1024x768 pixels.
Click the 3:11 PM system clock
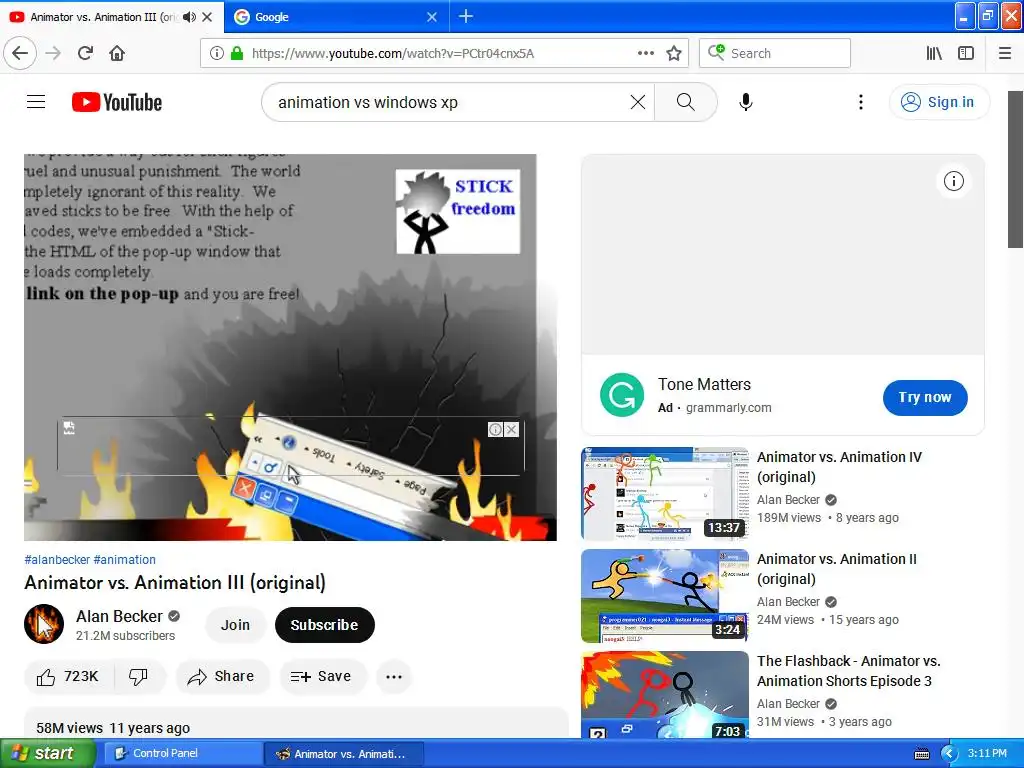(987, 753)
